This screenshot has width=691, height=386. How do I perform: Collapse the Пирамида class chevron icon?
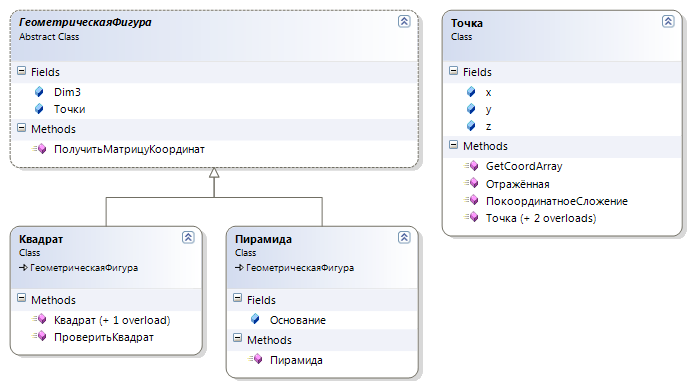[404, 238]
